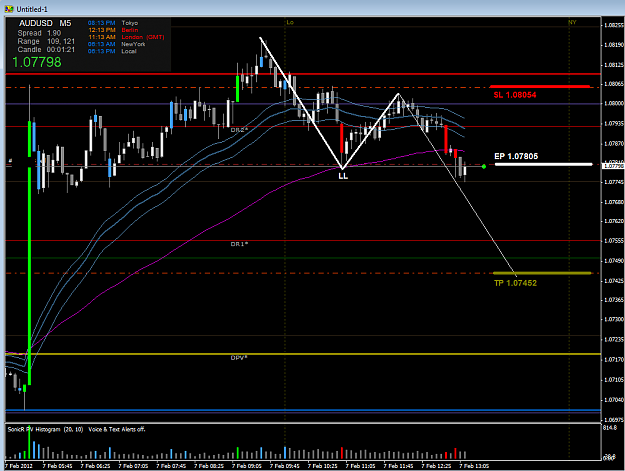Click the 814.8 histogram scale value
Image resolution: width=625 pixels, height=471 pixels.
tap(610, 428)
